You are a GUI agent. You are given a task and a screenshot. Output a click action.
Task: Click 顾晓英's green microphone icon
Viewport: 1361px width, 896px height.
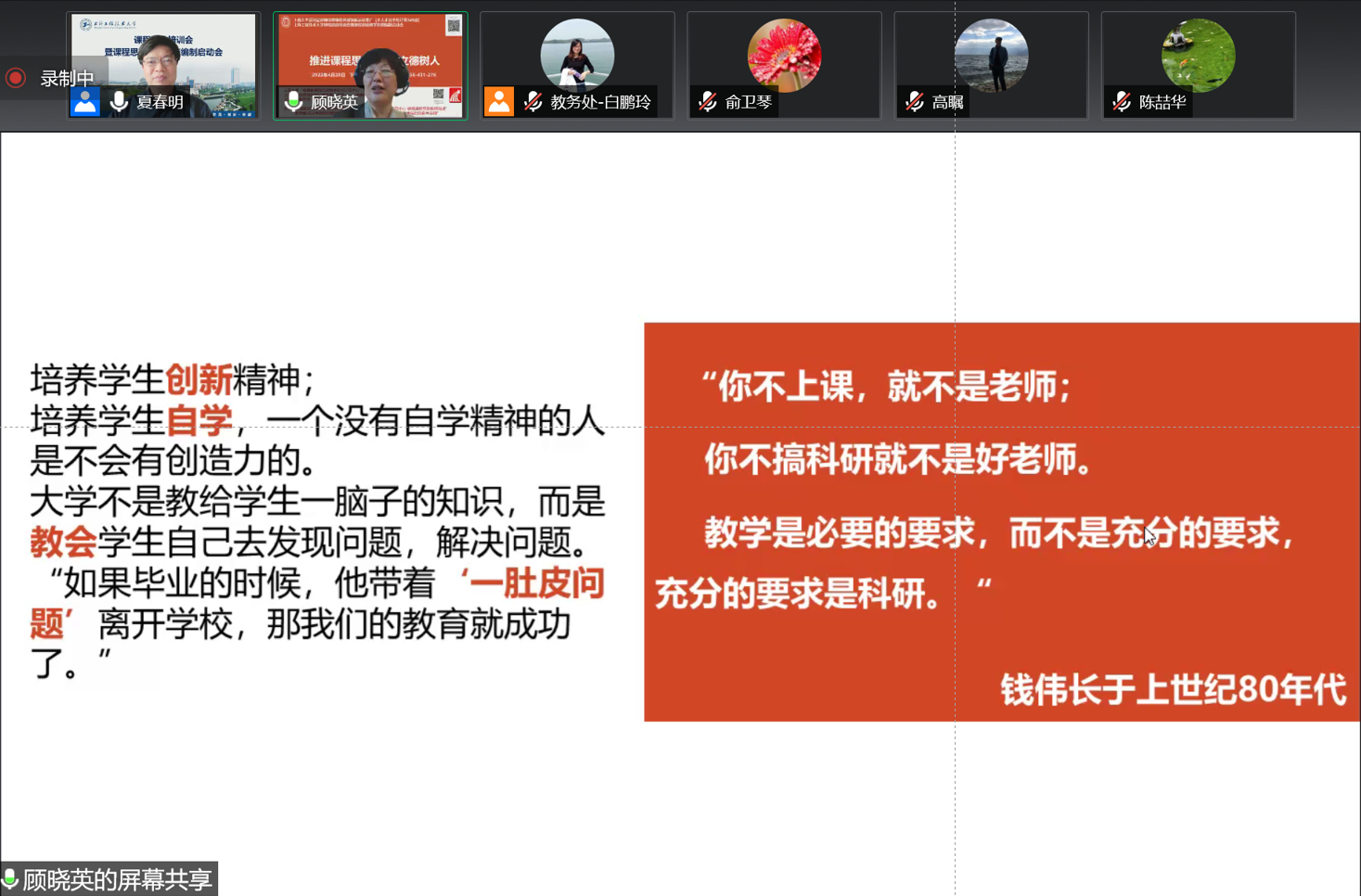point(294,102)
